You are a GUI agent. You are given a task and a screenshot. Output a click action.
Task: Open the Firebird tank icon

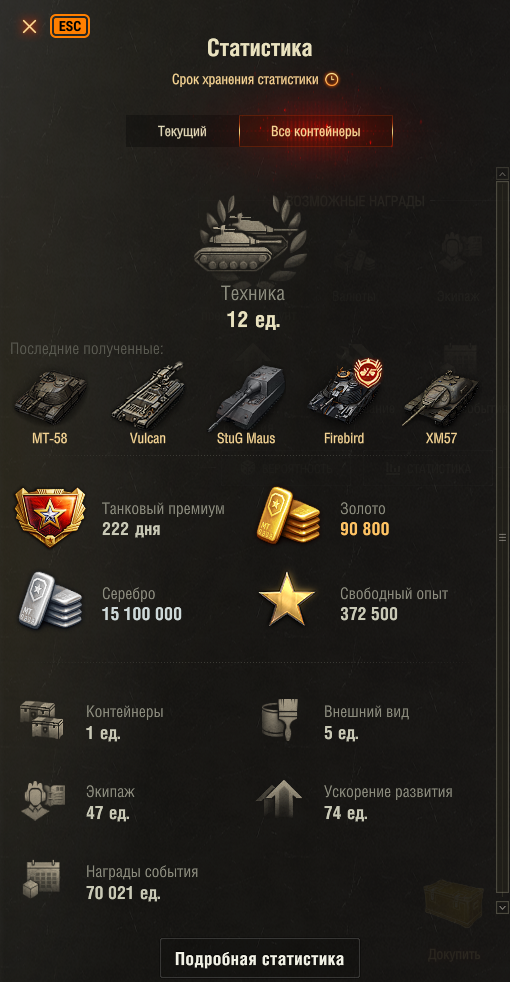346,393
